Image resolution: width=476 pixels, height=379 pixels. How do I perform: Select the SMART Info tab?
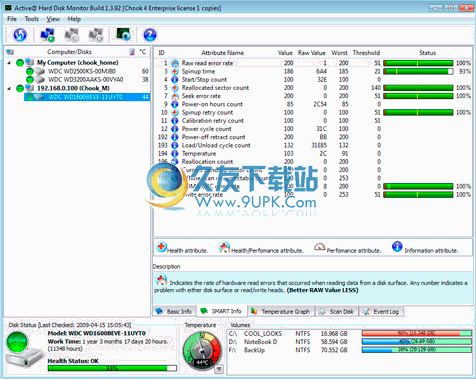(x=221, y=311)
